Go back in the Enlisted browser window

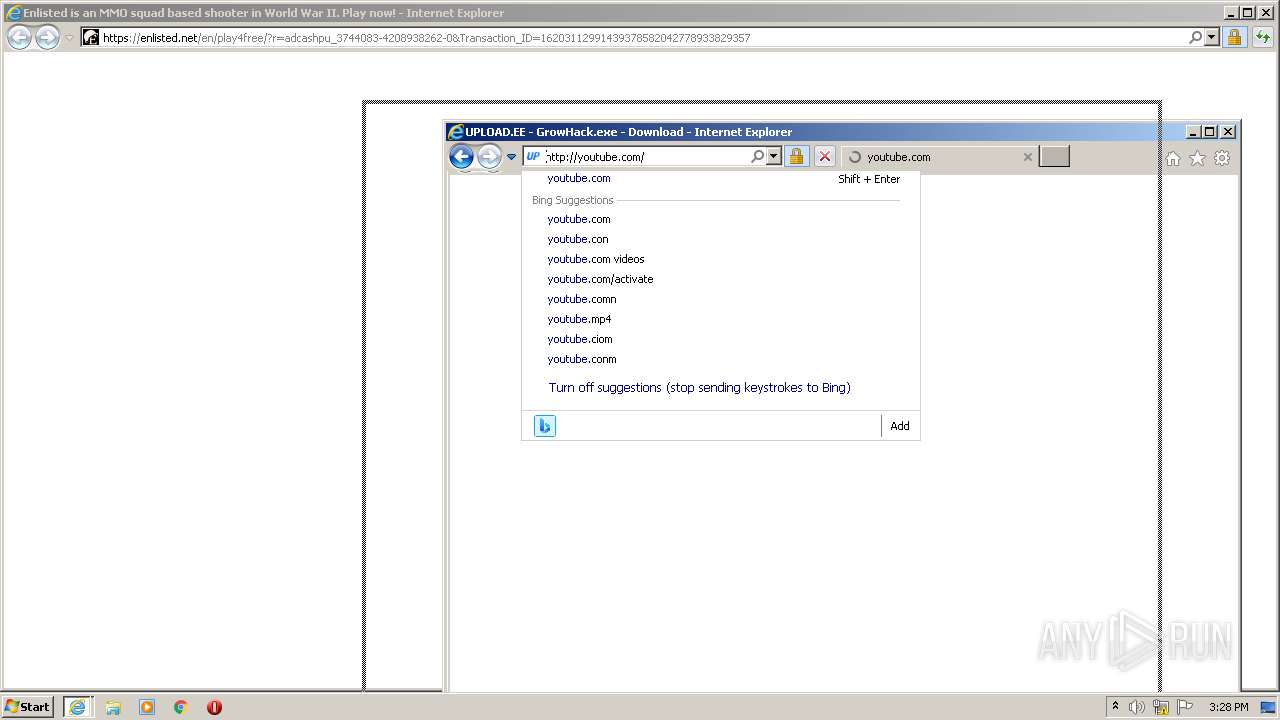(19, 37)
